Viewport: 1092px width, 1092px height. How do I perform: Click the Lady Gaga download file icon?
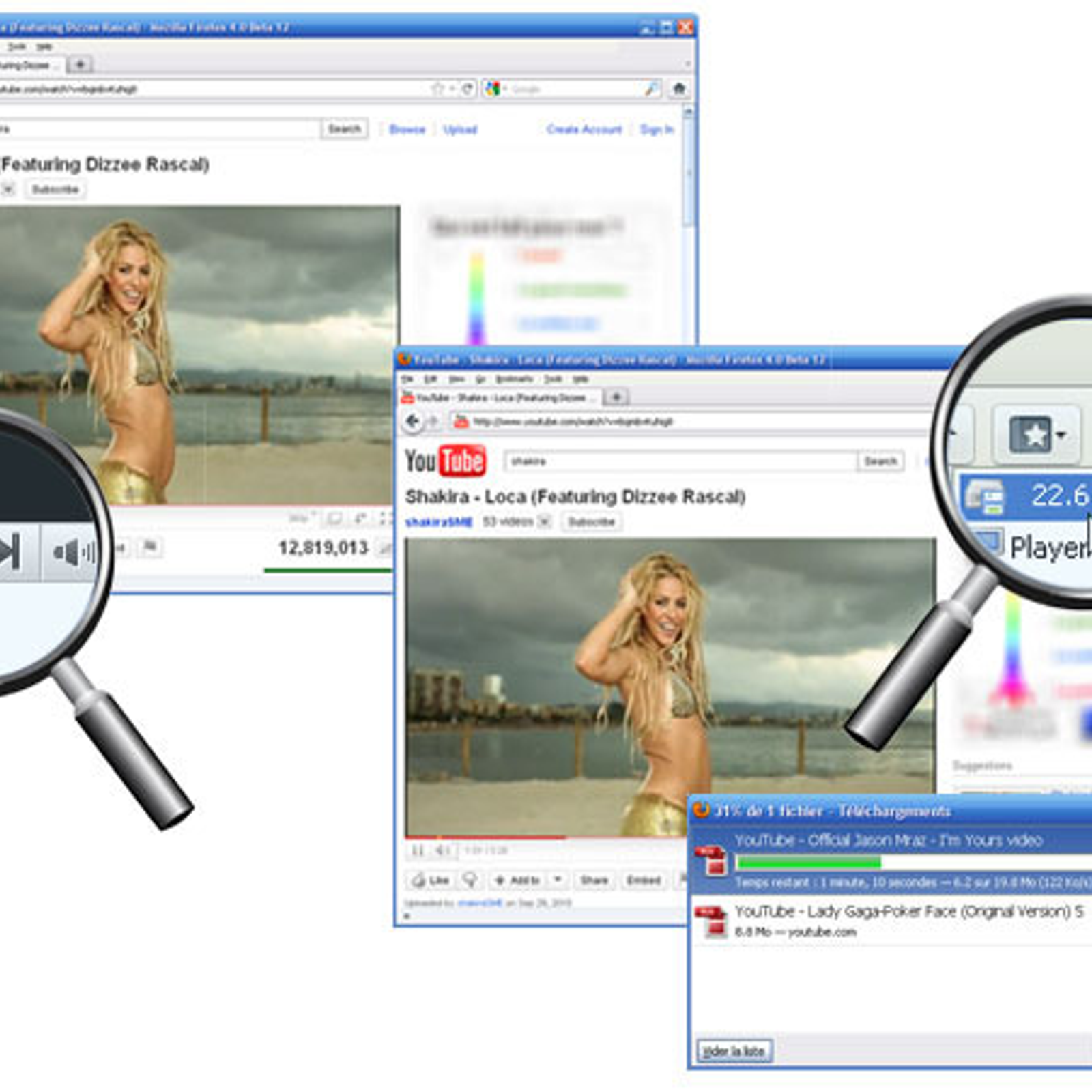711,921
